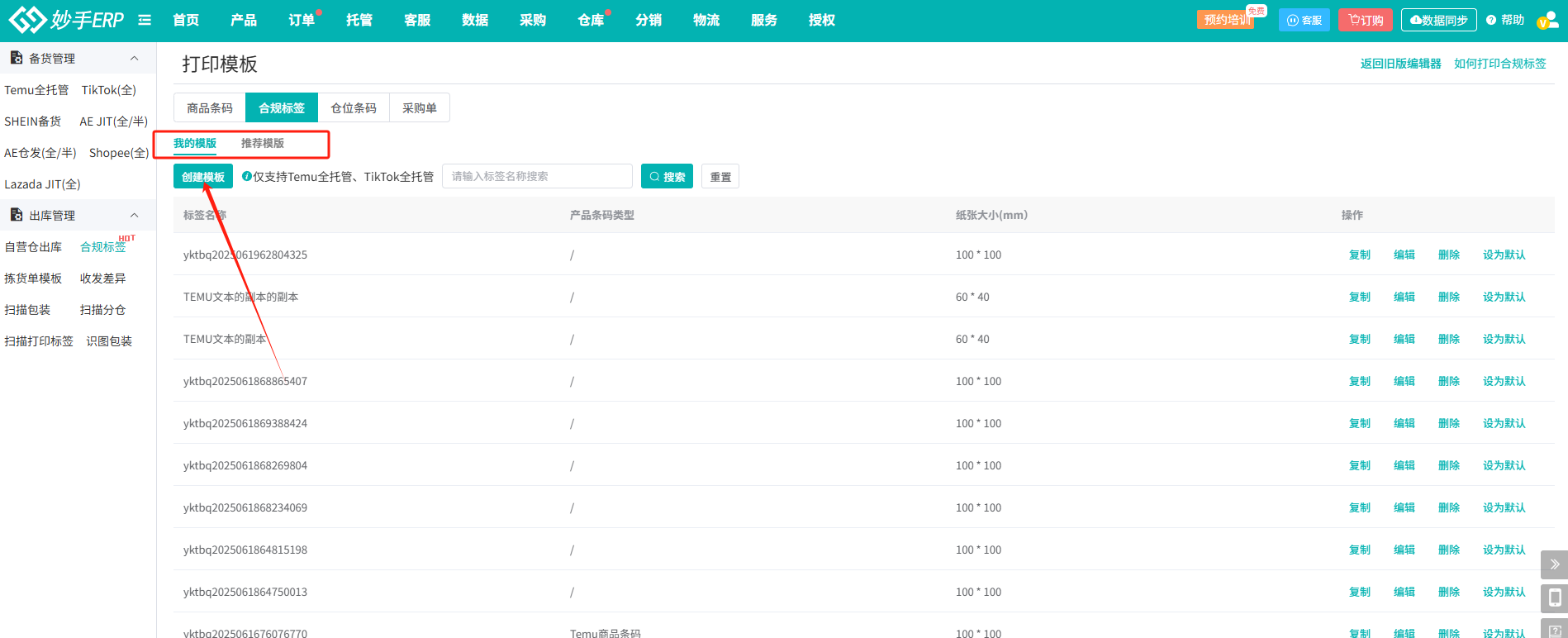Click the 搜索 search button
The image size is (1568, 638).
667,177
